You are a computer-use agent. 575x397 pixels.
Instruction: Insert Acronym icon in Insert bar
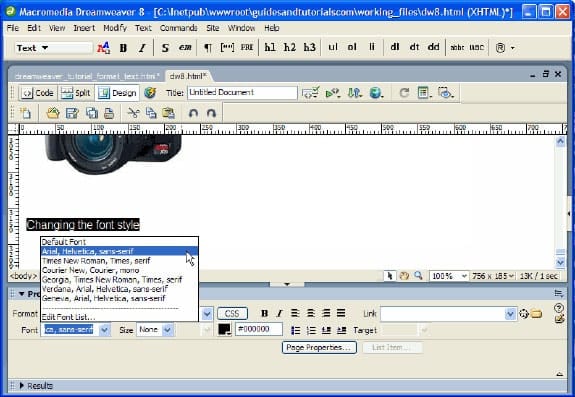coord(476,48)
